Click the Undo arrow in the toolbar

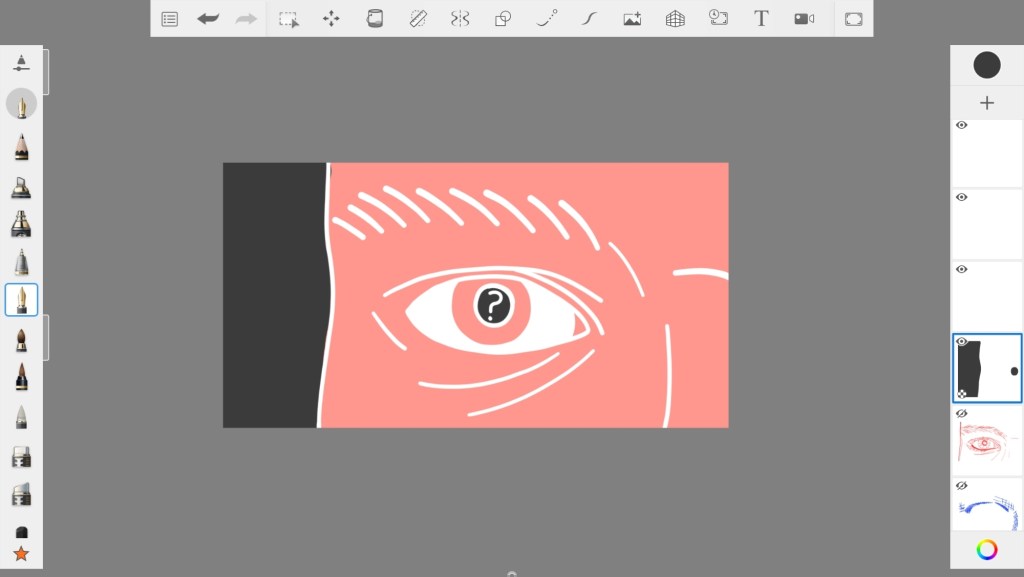coord(208,19)
